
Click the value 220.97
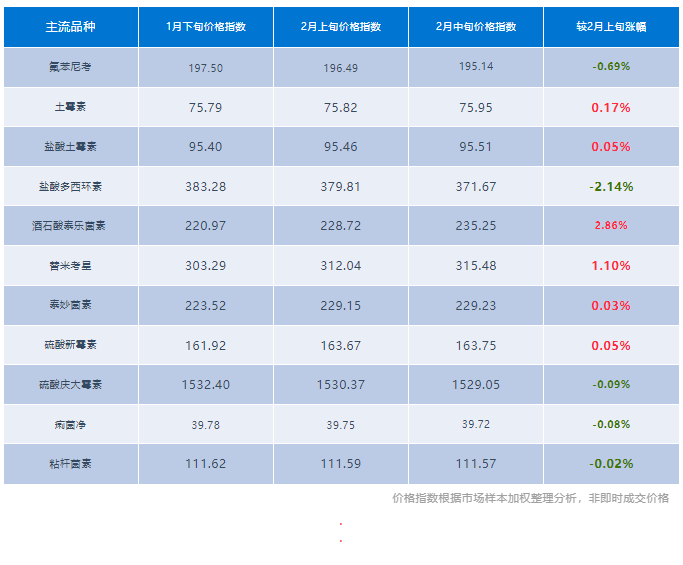[x=206, y=226]
